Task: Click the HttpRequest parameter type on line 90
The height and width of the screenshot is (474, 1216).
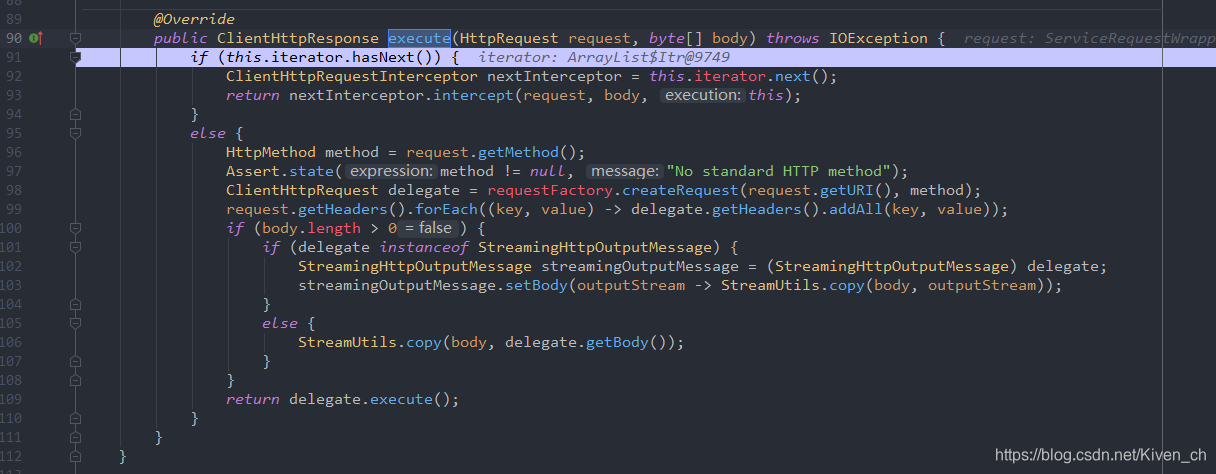Action: pos(509,38)
